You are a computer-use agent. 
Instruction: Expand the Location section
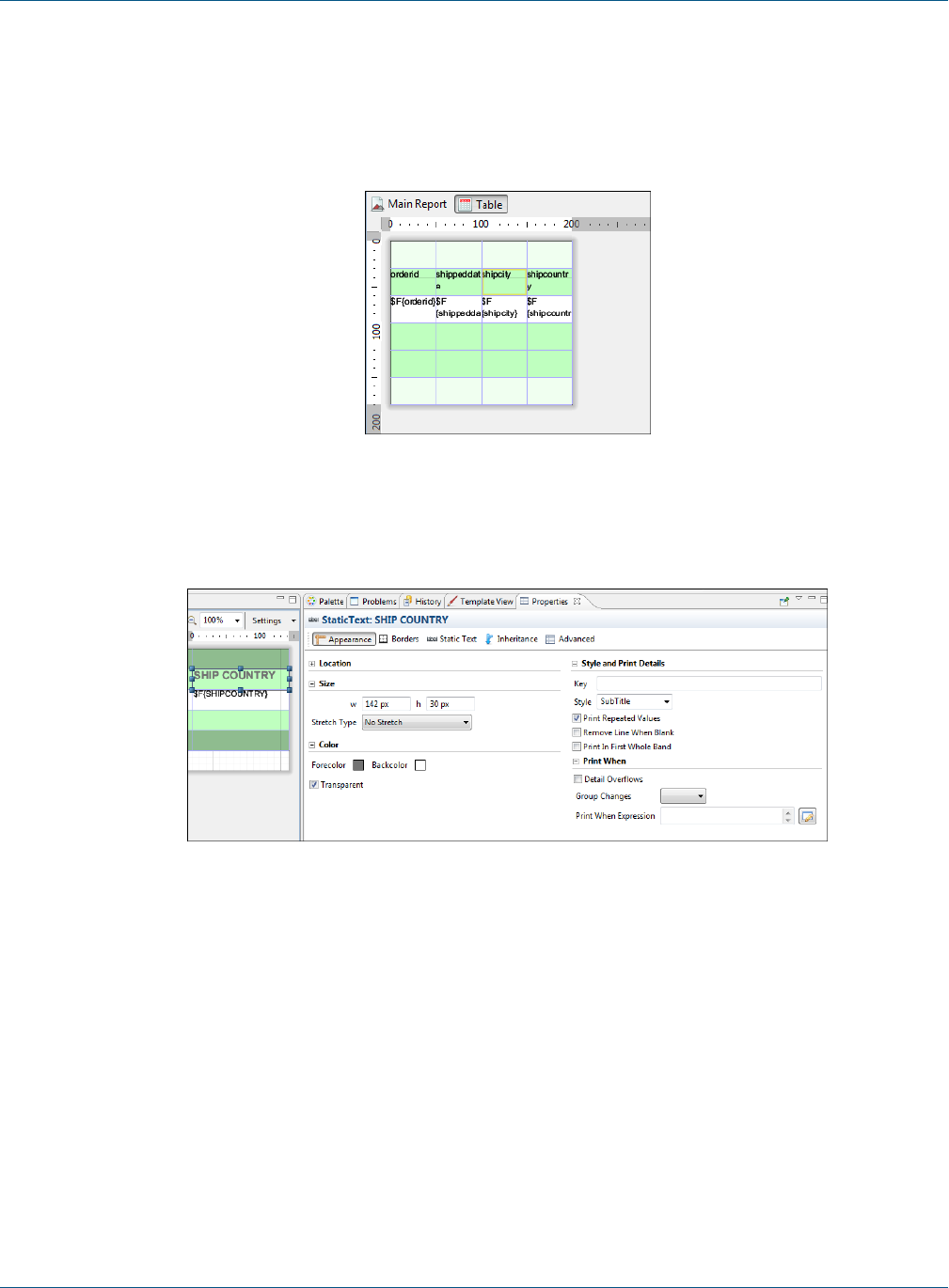[312, 664]
